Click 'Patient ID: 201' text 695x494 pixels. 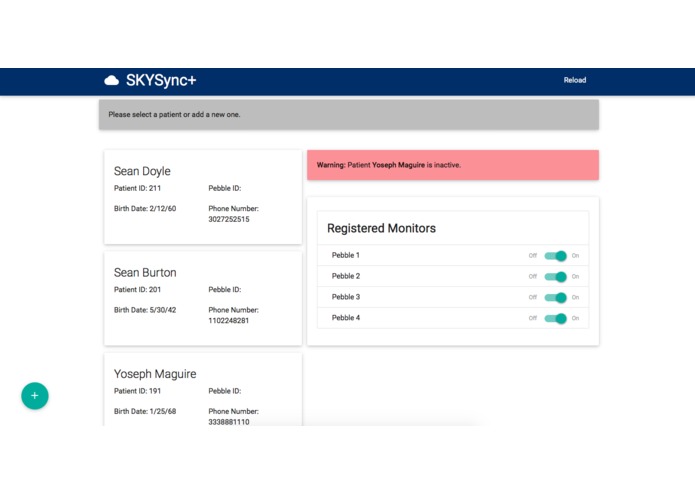pyautogui.click(x=137, y=290)
